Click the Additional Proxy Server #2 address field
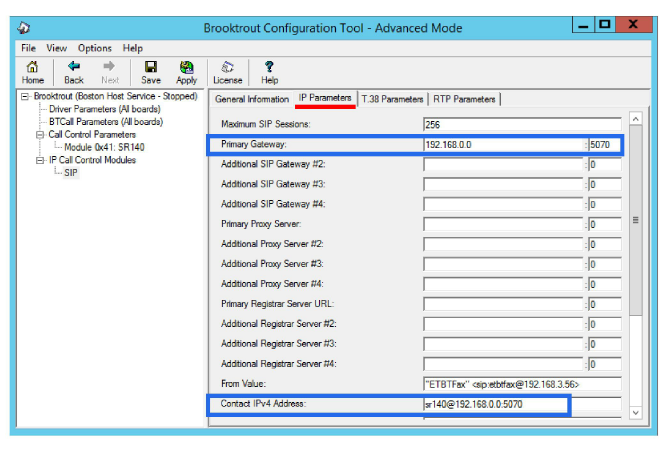The height and width of the screenshot is (454, 667). (504, 244)
